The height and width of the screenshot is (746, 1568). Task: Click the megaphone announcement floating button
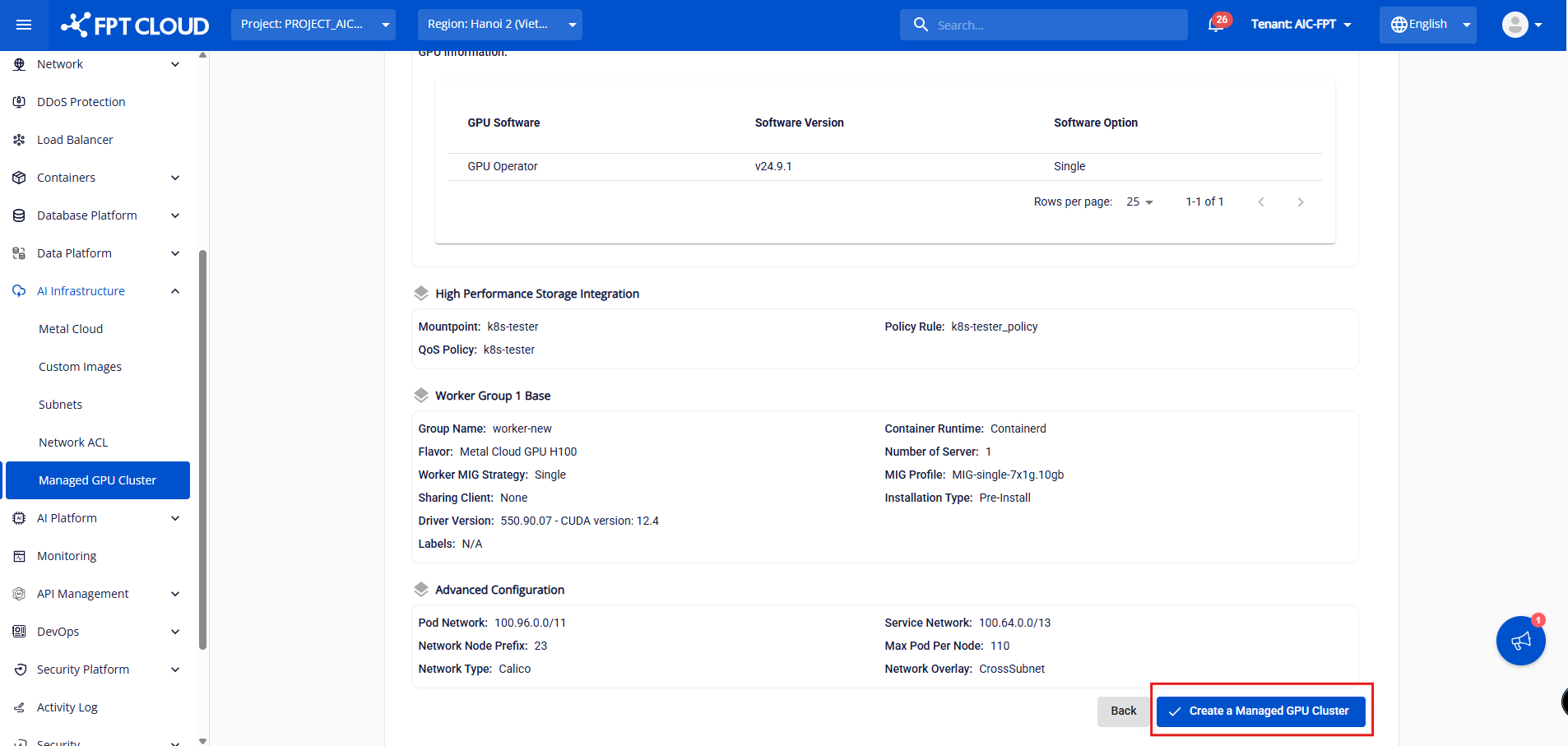coord(1520,641)
